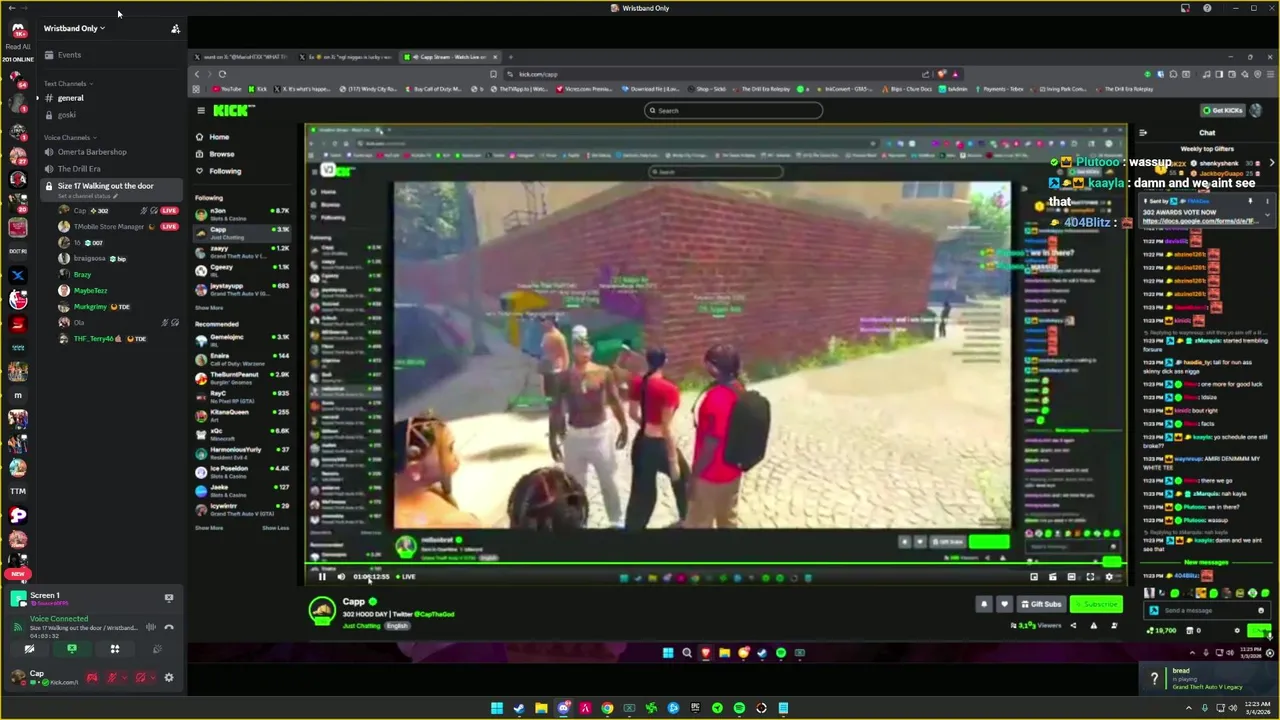Open Discord inbox icon in title bar
This screenshot has height=720, width=1280.
coord(1185,8)
